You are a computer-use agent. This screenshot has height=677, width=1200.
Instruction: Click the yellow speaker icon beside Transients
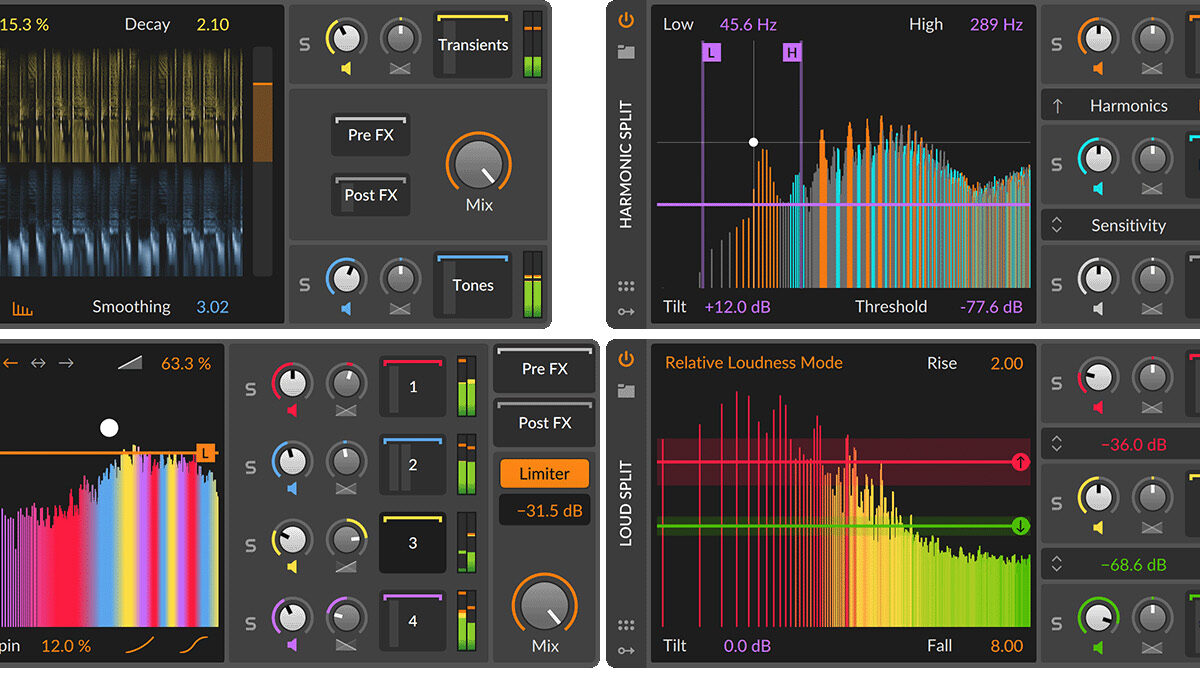pos(346,69)
